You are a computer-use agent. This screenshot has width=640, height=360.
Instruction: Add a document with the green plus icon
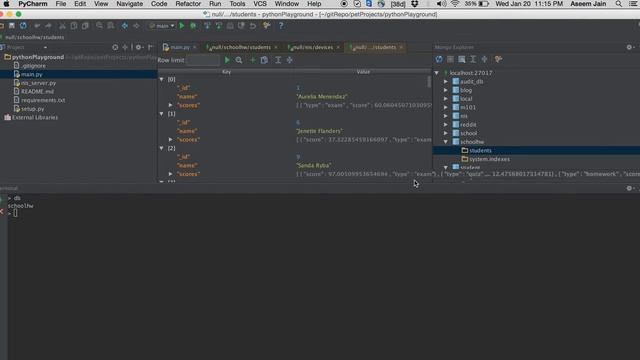252,60
